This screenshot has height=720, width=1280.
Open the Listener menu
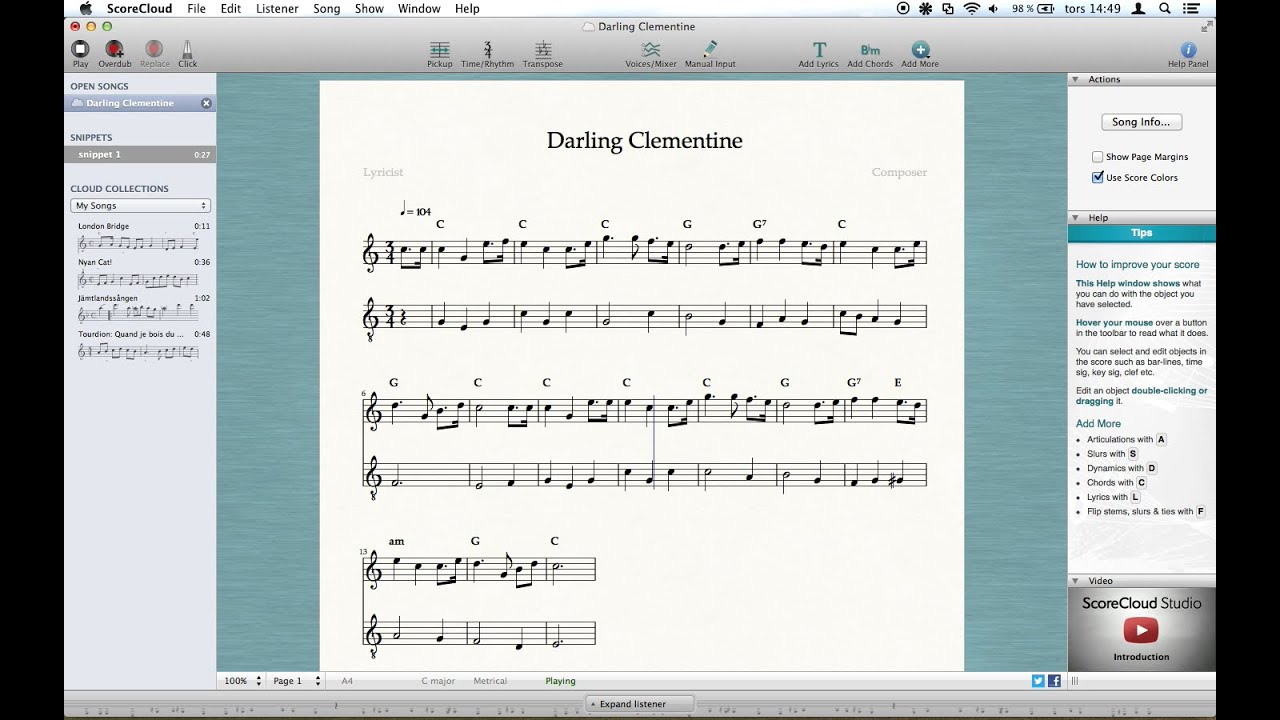click(x=277, y=9)
